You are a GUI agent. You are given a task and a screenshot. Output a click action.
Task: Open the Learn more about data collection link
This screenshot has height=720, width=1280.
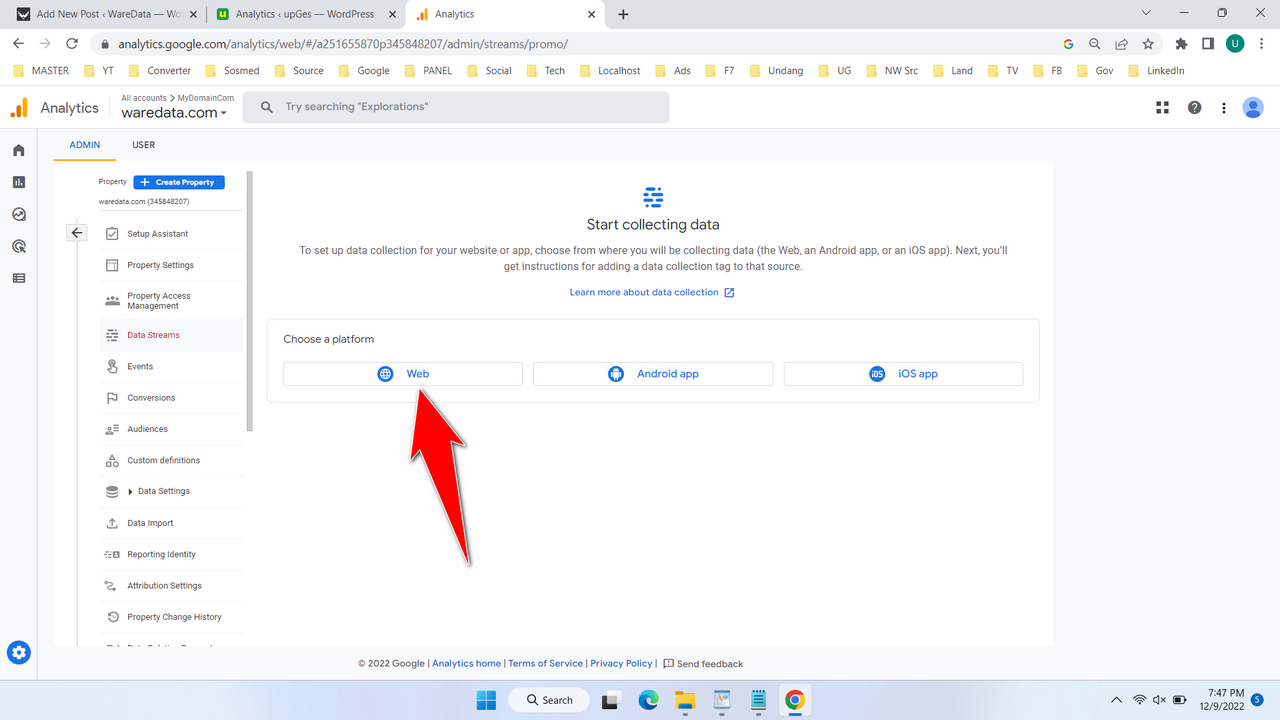pos(645,292)
